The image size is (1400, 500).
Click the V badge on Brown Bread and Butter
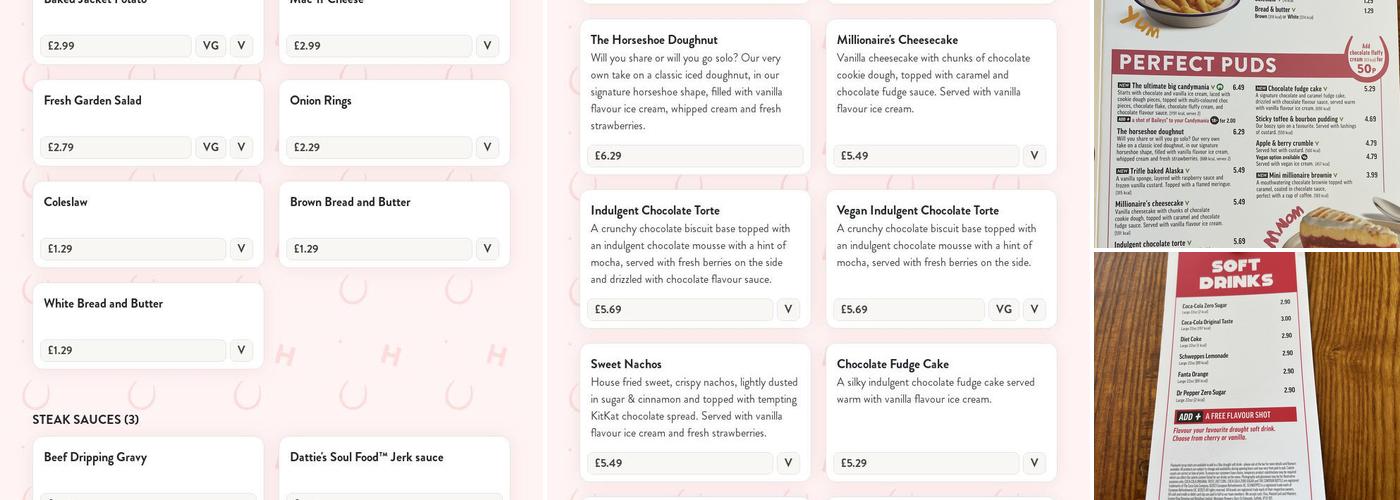487,249
